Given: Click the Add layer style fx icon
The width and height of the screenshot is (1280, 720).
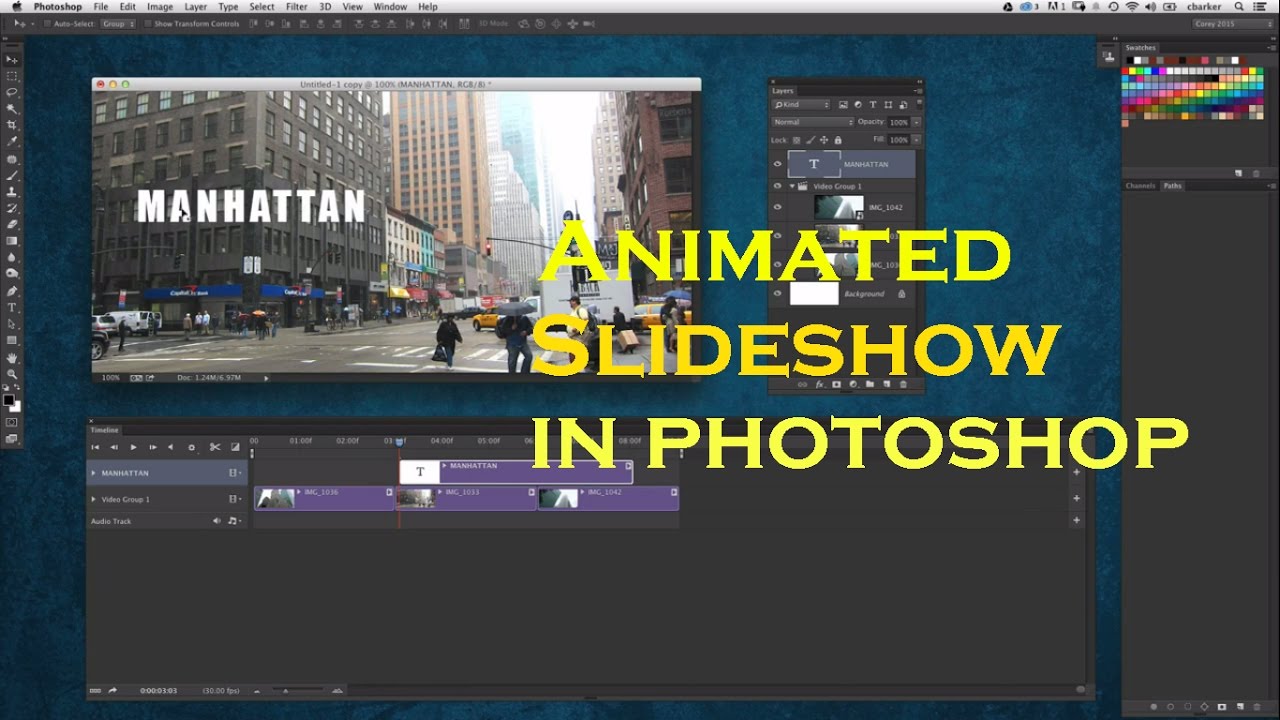Looking at the screenshot, I should pos(819,384).
